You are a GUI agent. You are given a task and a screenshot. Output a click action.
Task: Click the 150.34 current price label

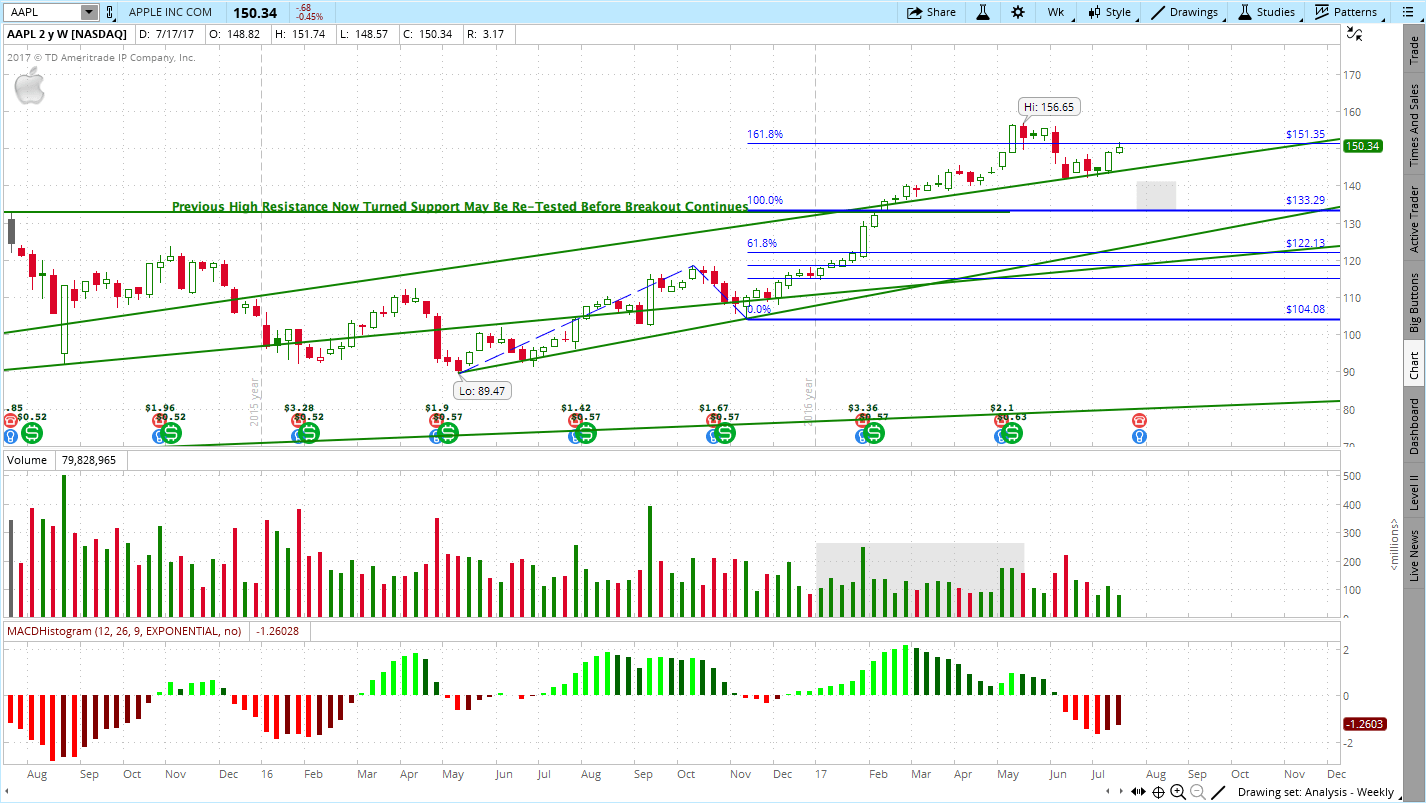(1363, 146)
